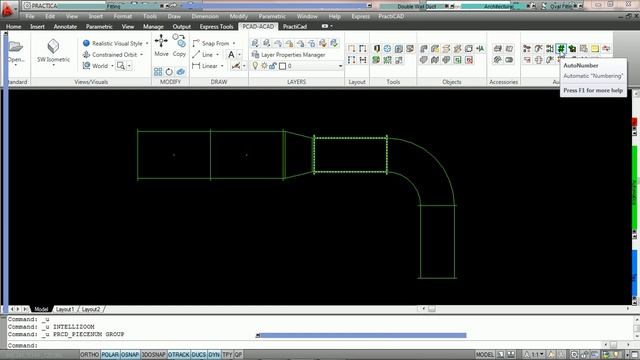Click the layer color square swatch
This screenshot has height=360, width=640.
tap(282, 66)
